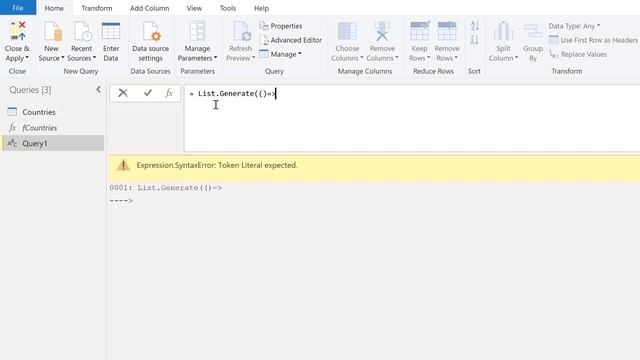
Task: Expand the Remove Columns dropdown arrow
Action: pos(397,58)
